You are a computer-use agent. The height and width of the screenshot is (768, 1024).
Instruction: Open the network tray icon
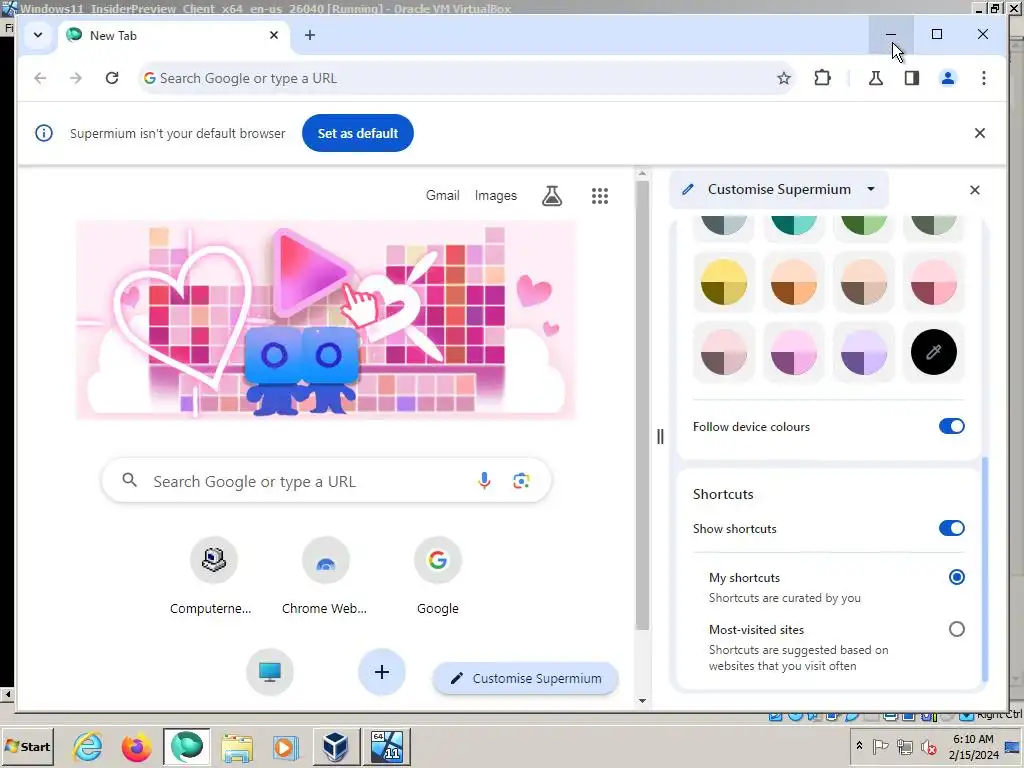pyautogui.click(x=904, y=746)
